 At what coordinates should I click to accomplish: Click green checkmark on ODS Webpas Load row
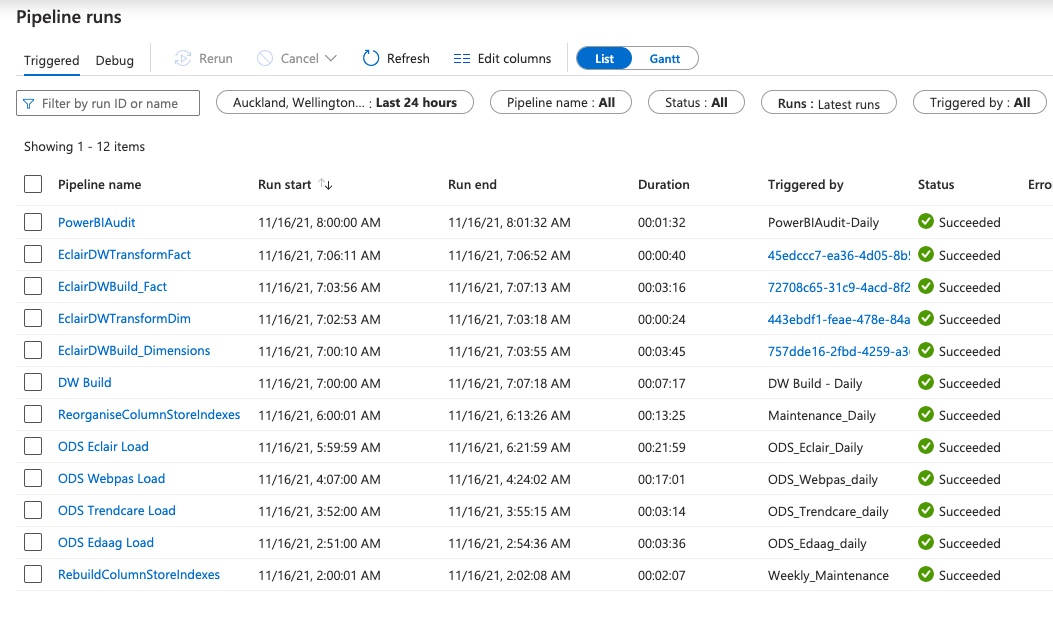[x=926, y=478]
